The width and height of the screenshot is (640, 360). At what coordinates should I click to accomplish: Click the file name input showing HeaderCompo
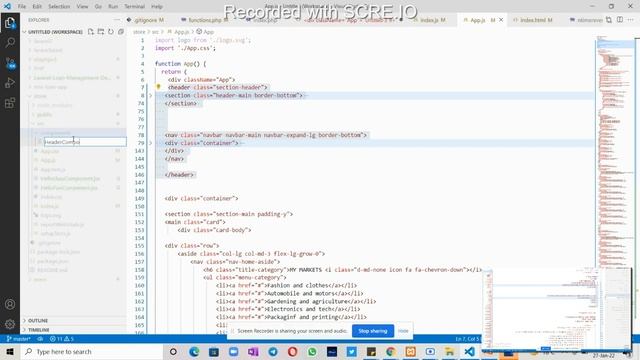tap(85, 142)
